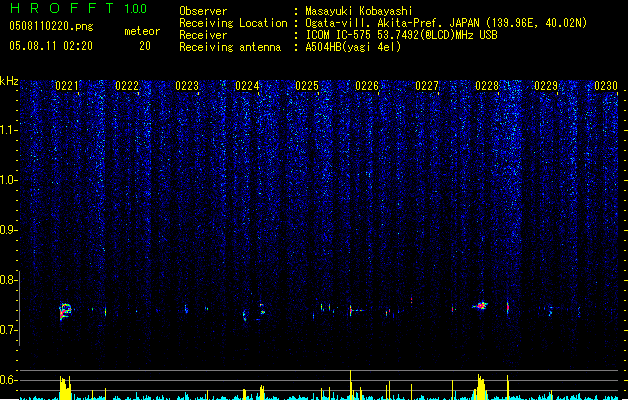
Task: Click the tall yellow power spike before 0226
Action: 351,384
